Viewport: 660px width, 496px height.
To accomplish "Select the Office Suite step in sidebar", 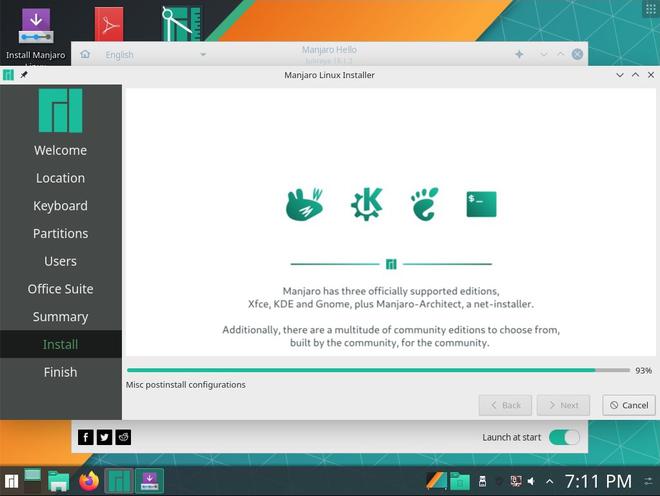I will coord(61,289).
